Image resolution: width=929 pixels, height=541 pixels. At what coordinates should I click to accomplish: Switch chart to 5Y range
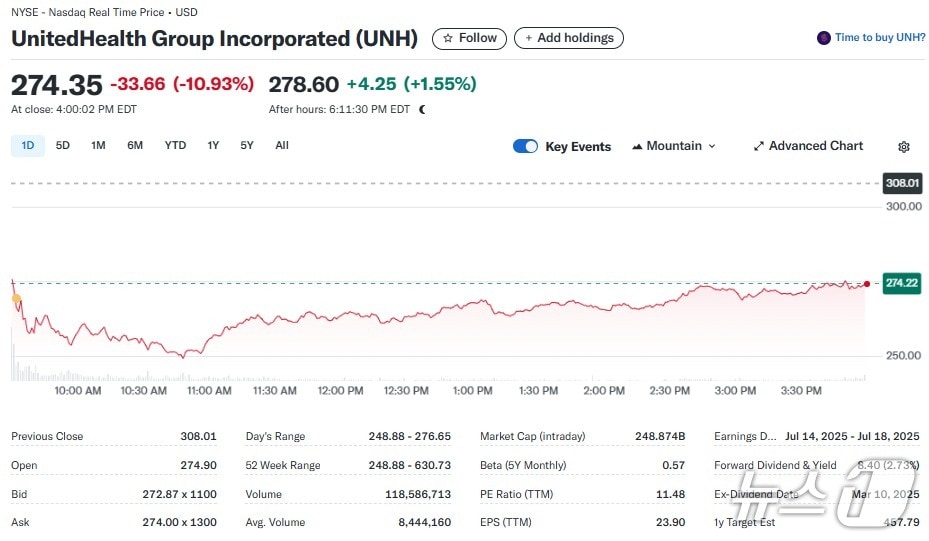(247, 146)
